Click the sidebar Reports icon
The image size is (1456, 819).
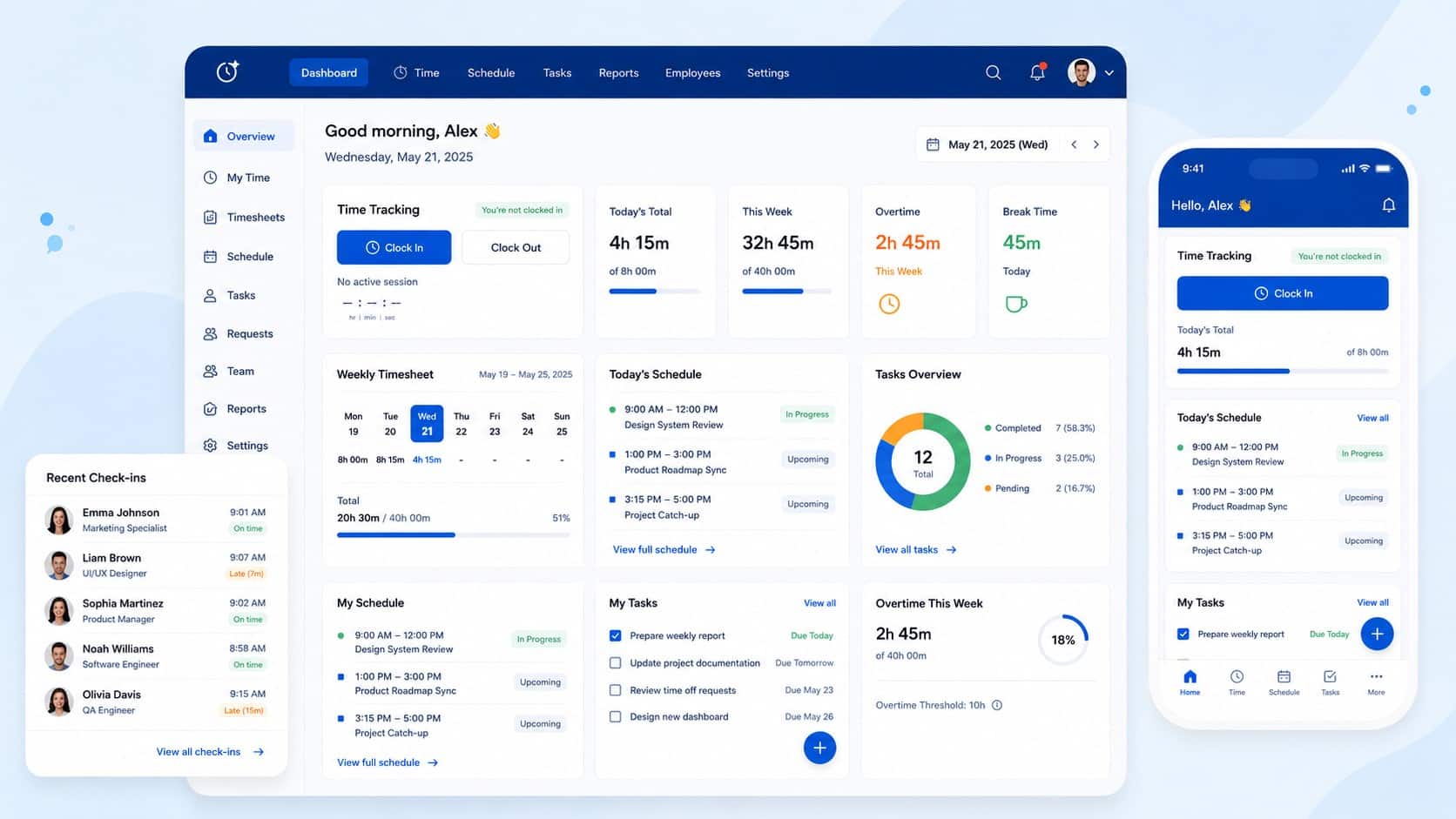(x=210, y=409)
